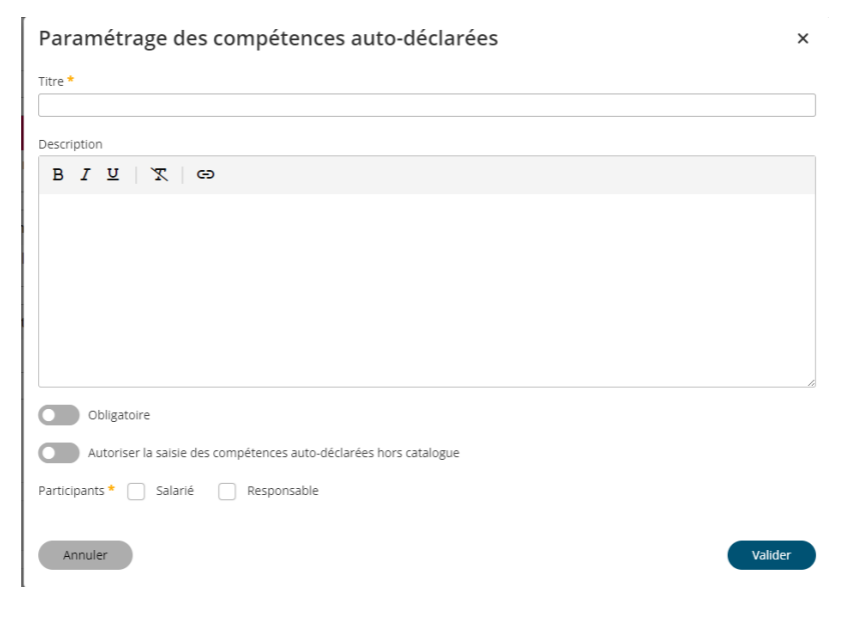
Task: Tick the Responsable participant checkbox
Action: tap(227, 491)
